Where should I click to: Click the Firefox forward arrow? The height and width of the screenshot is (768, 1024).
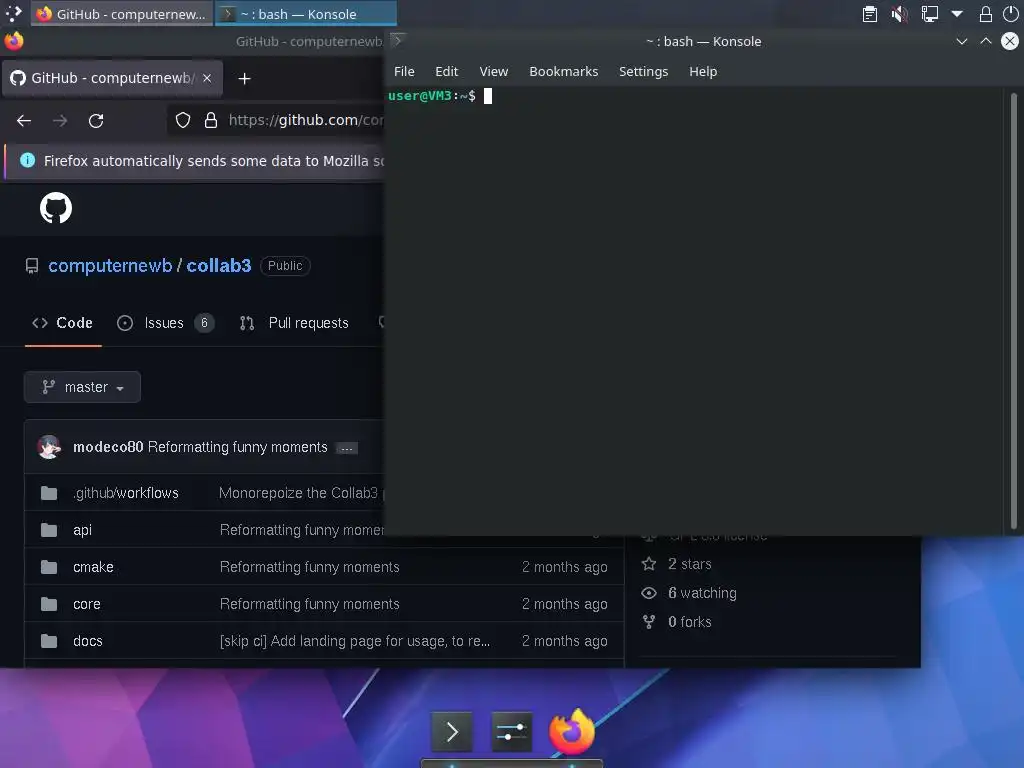[x=60, y=121]
